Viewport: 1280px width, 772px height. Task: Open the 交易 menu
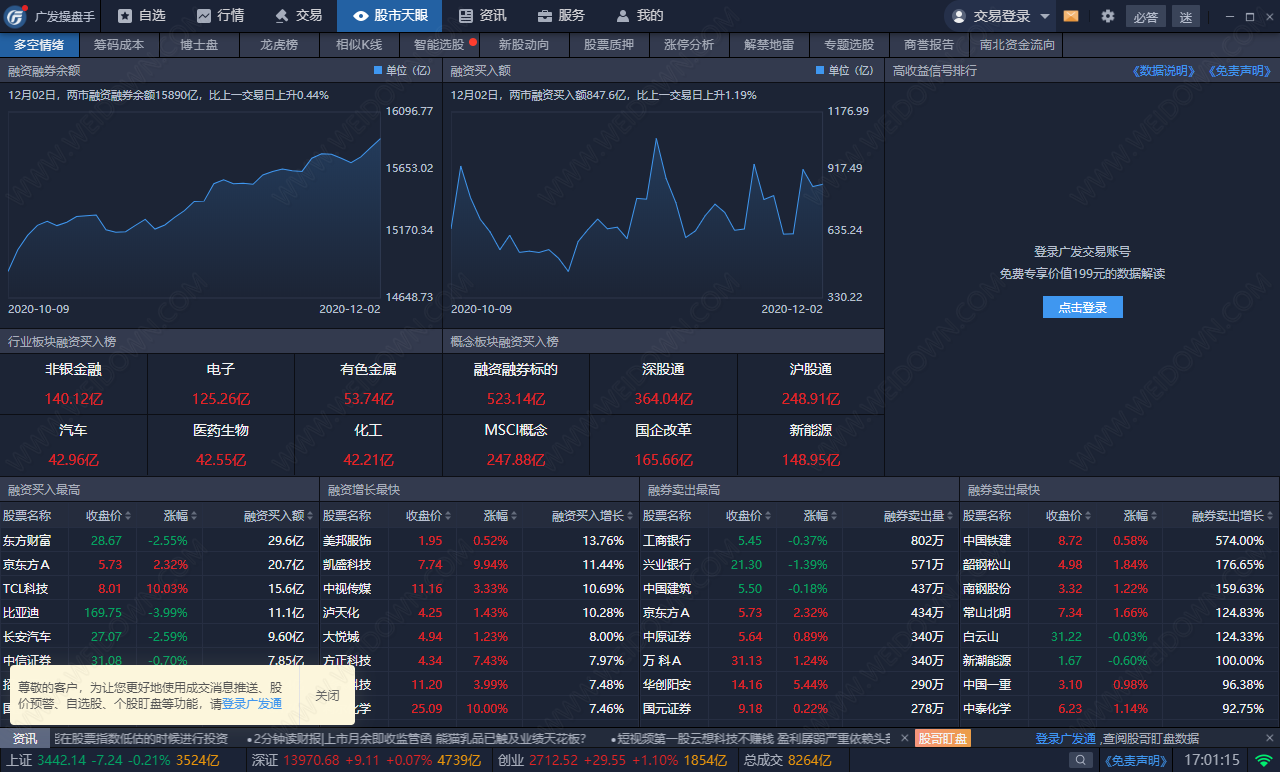coord(298,16)
